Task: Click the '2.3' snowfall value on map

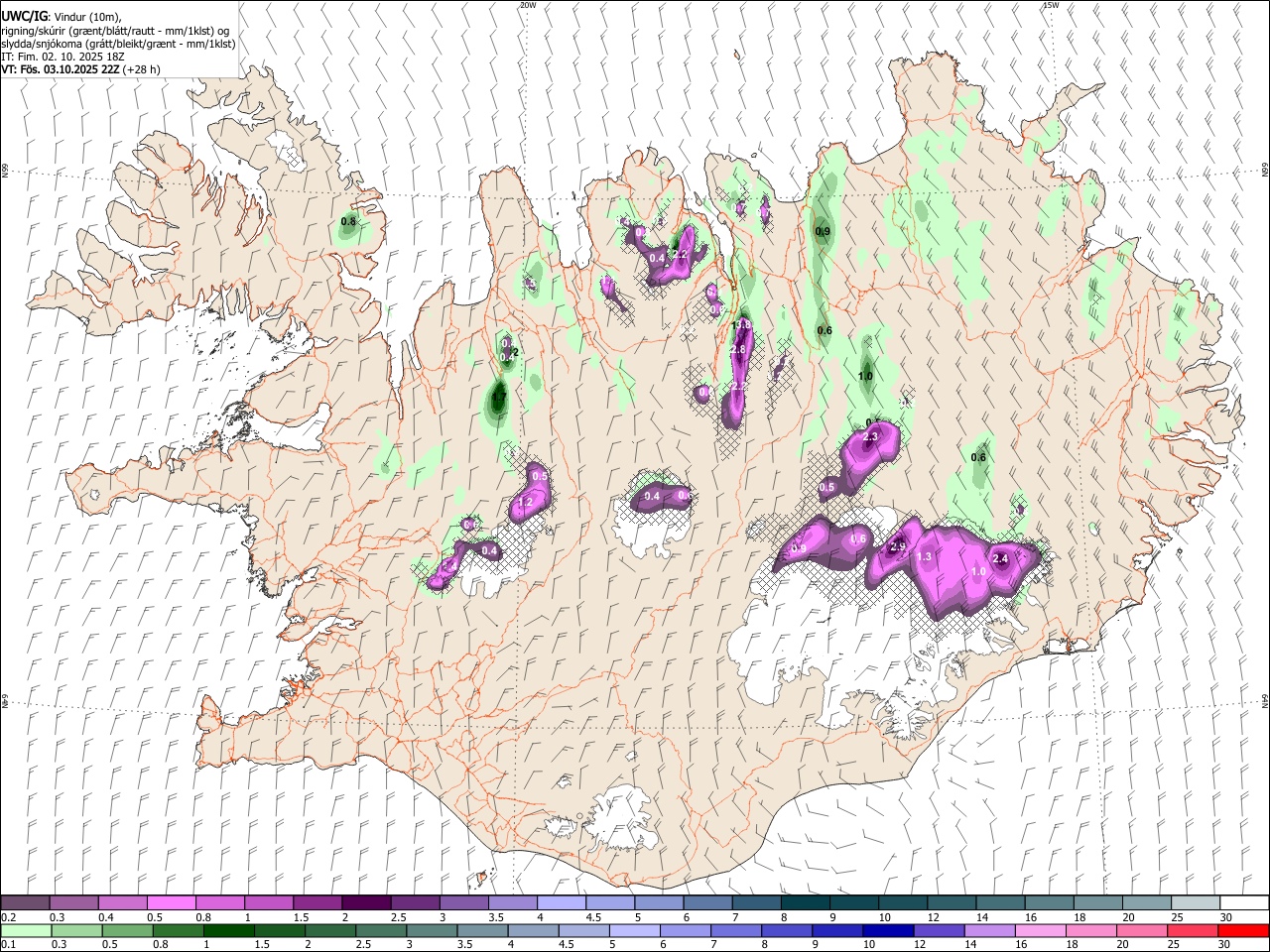Action: tap(872, 437)
